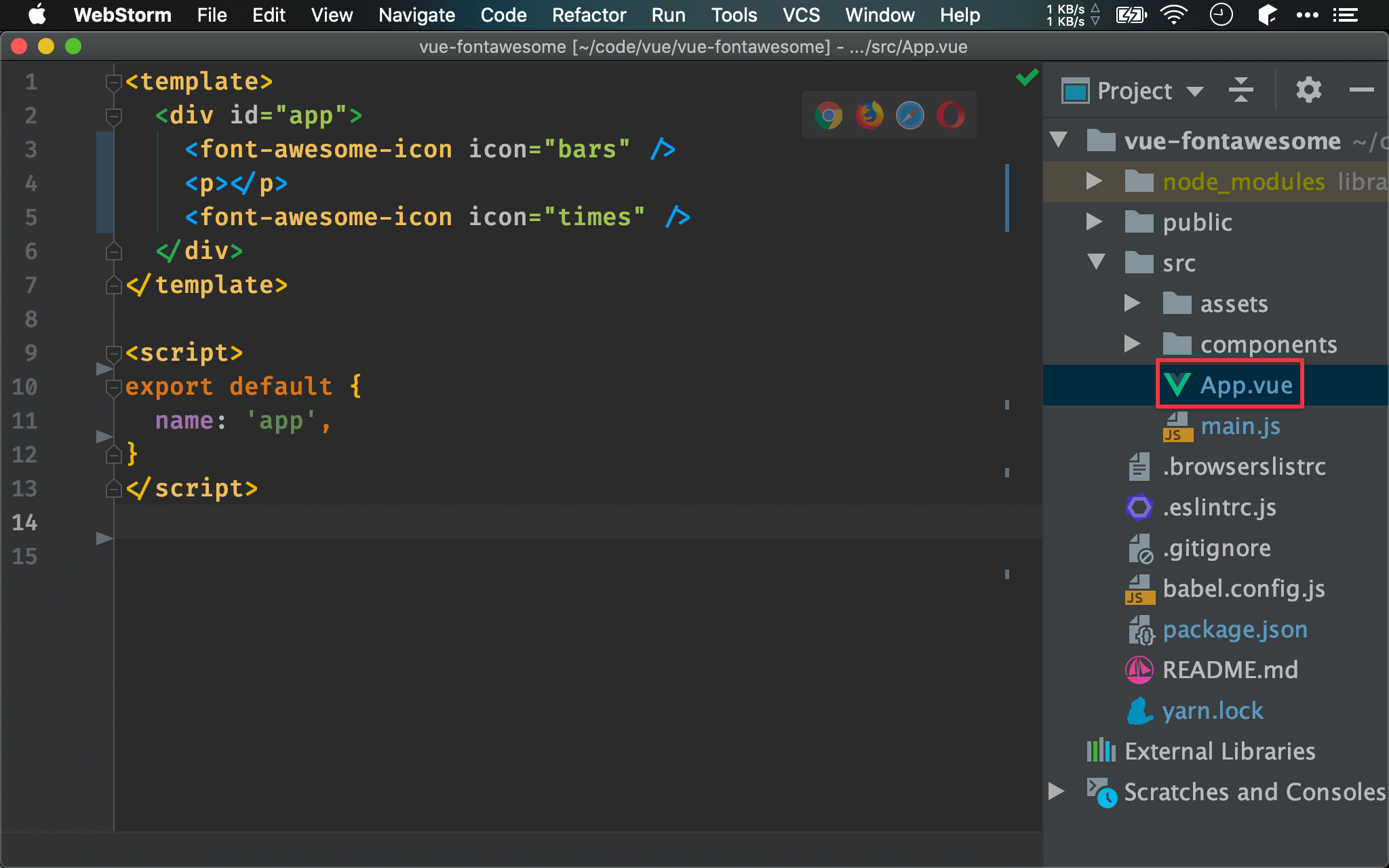Click the Project view window icon
Image resolution: width=1389 pixels, height=868 pixels.
coord(1076,91)
